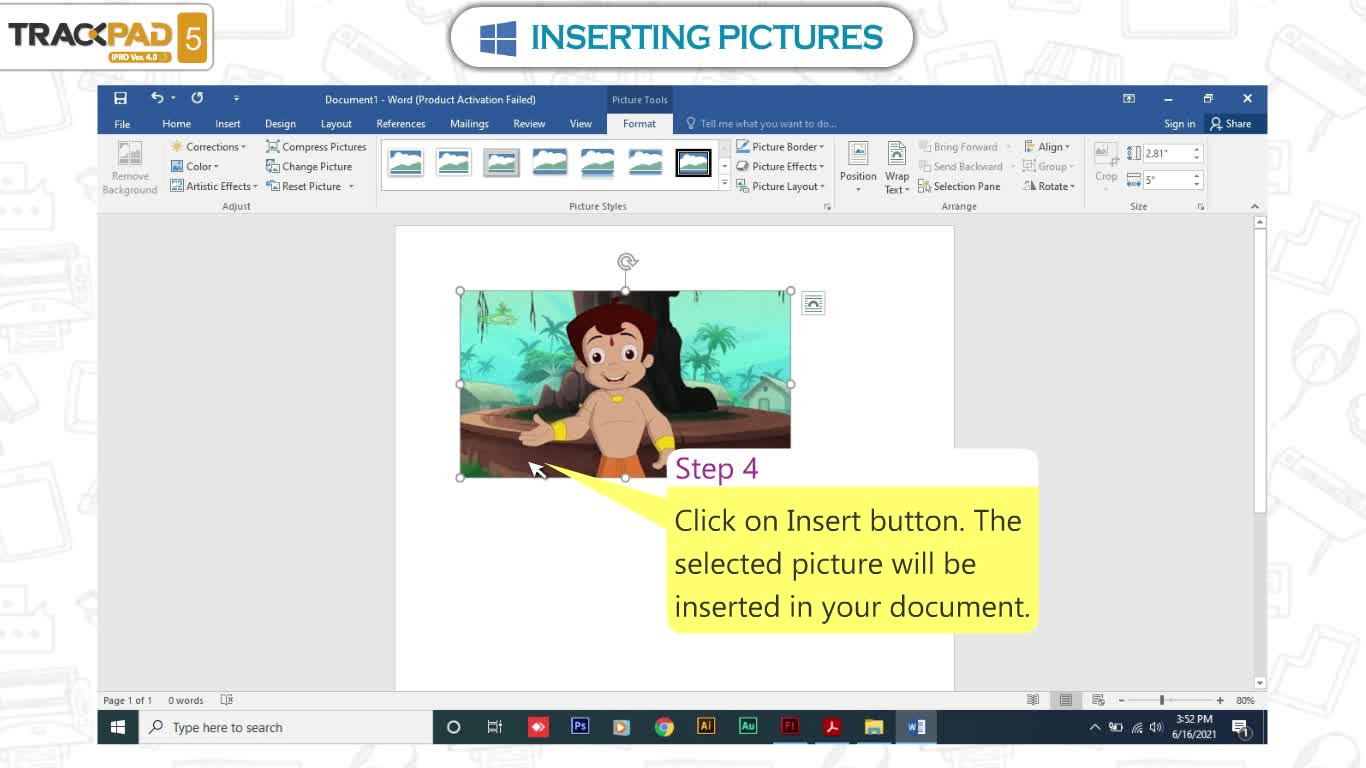Click Reset Picture button
This screenshot has height=768, width=1366.
coord(304,186)
